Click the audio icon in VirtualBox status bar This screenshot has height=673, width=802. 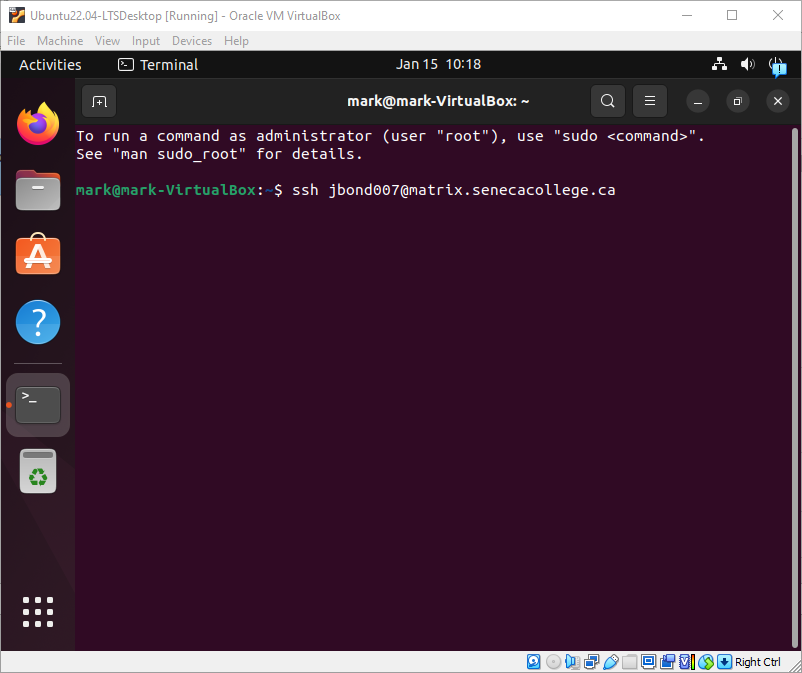pos(570,661)
